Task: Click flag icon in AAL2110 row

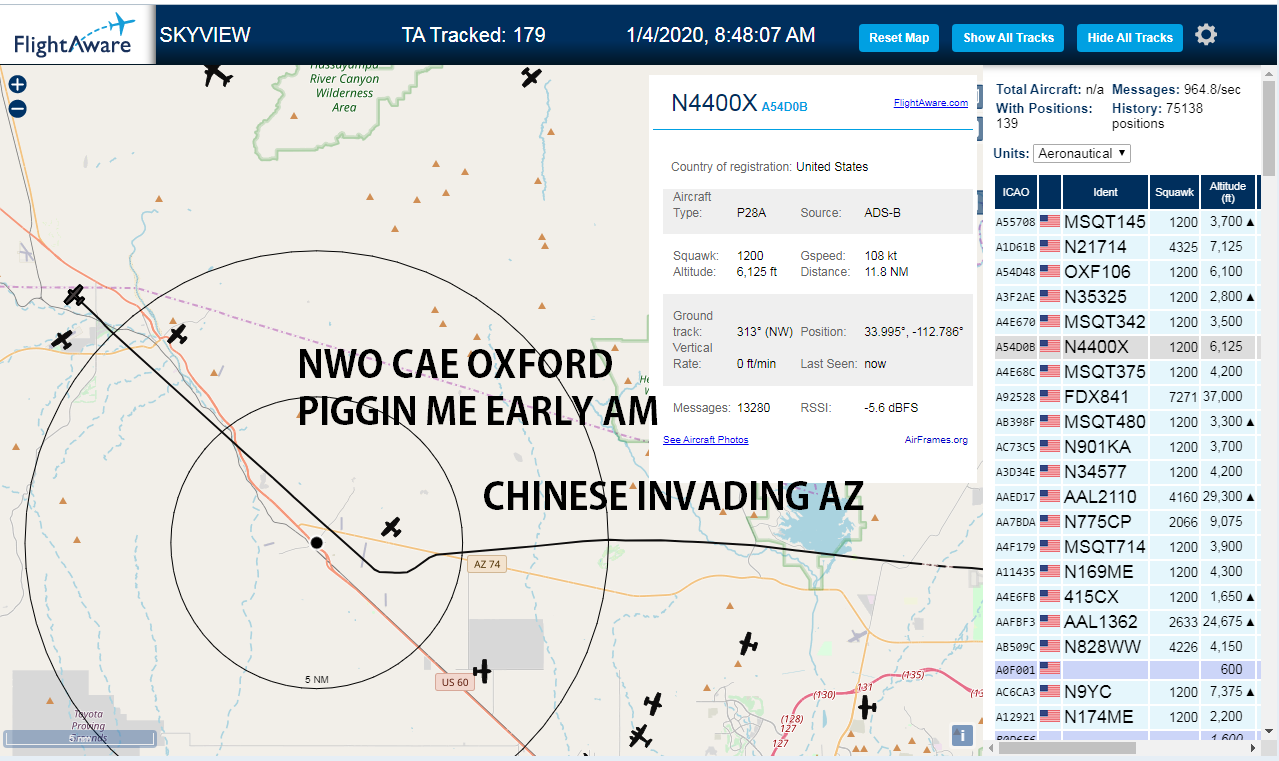Action: coord(1050,497)
